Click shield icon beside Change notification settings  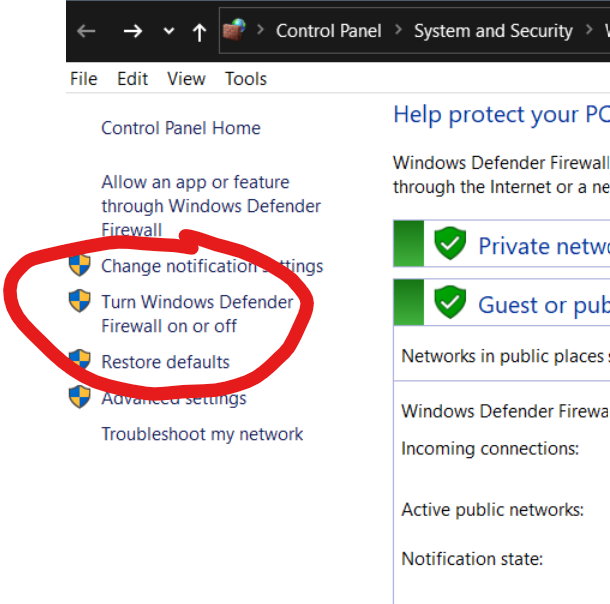coord(80,265)
